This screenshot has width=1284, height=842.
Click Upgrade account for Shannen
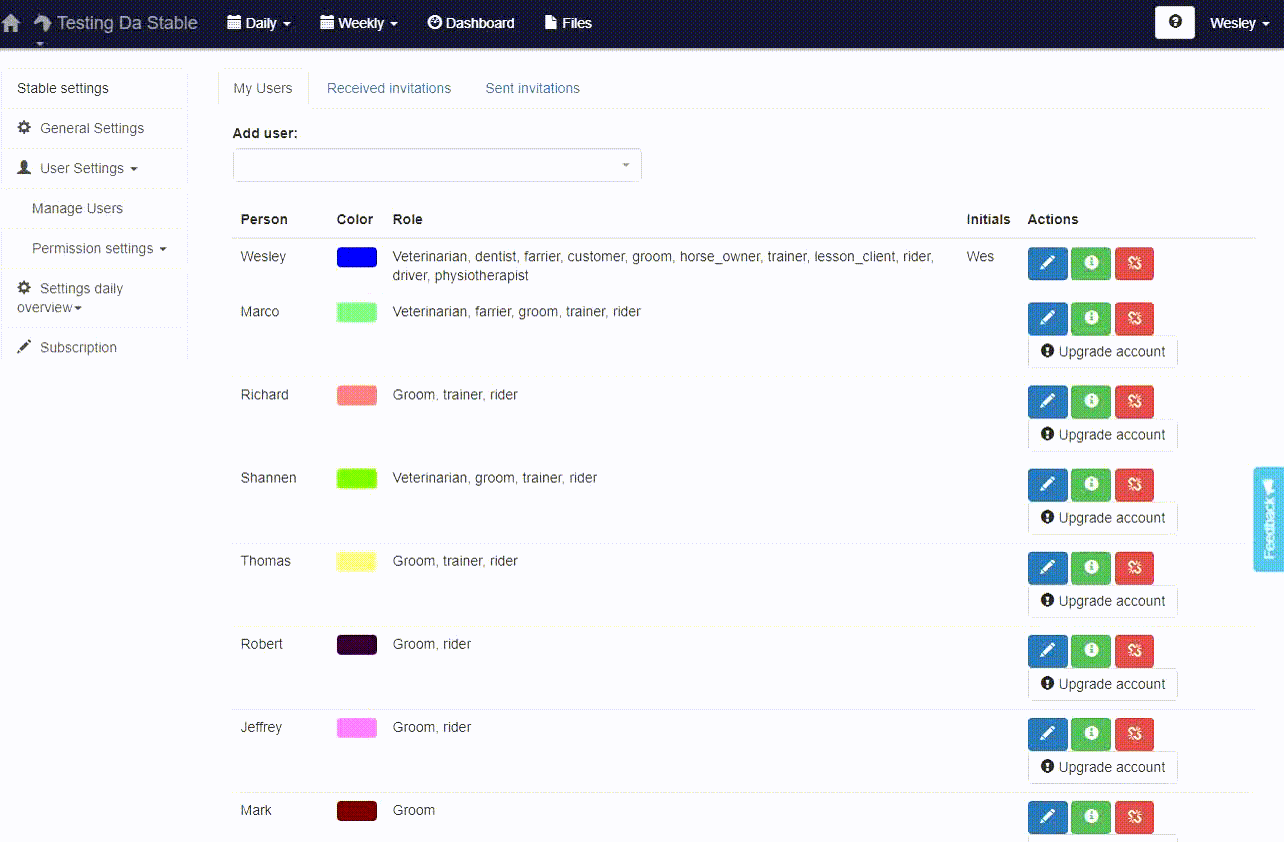pyautogui.click(x=1103, y=518)
